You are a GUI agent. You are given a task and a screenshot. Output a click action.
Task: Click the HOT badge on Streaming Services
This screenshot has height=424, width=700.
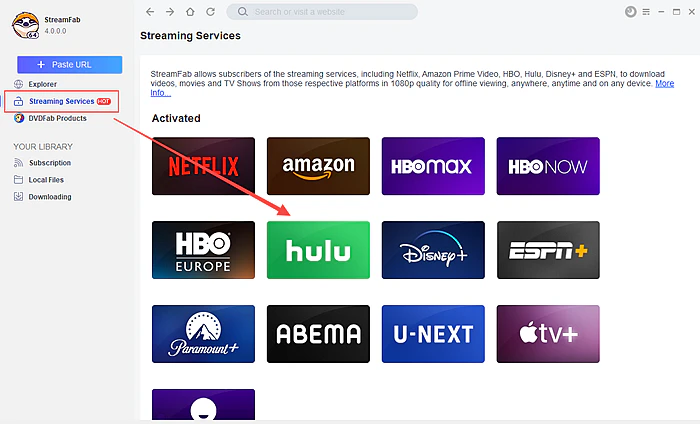104,101
